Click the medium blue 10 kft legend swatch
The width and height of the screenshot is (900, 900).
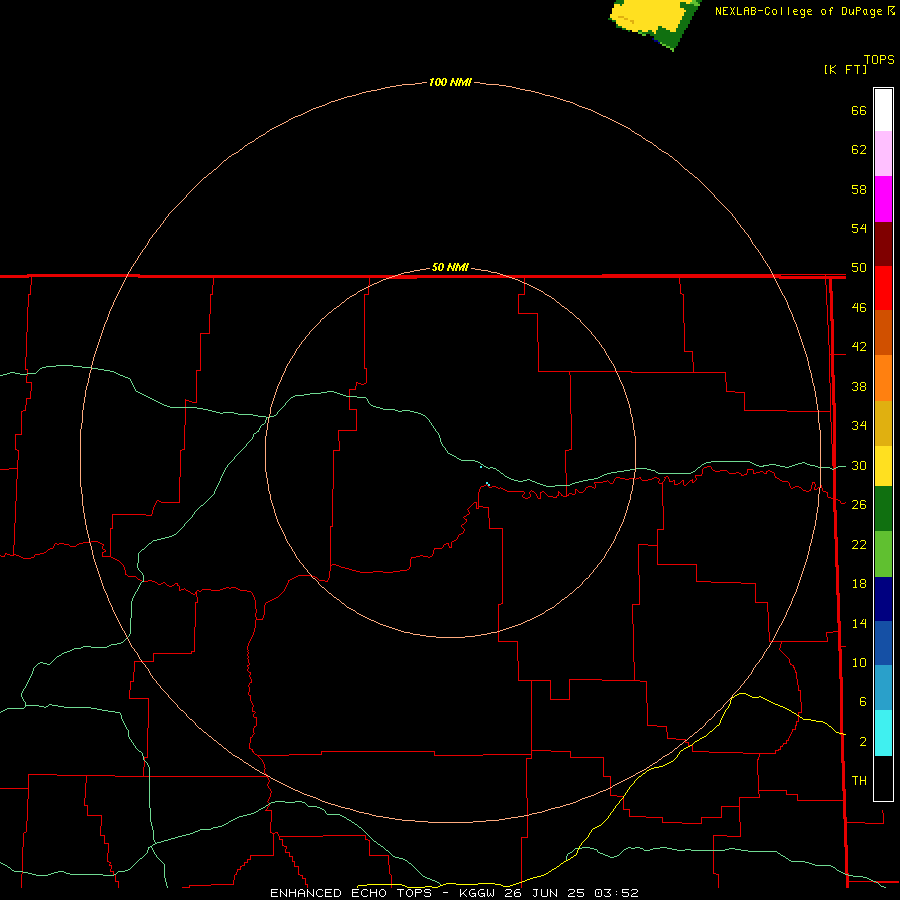[x=883, y=643]
